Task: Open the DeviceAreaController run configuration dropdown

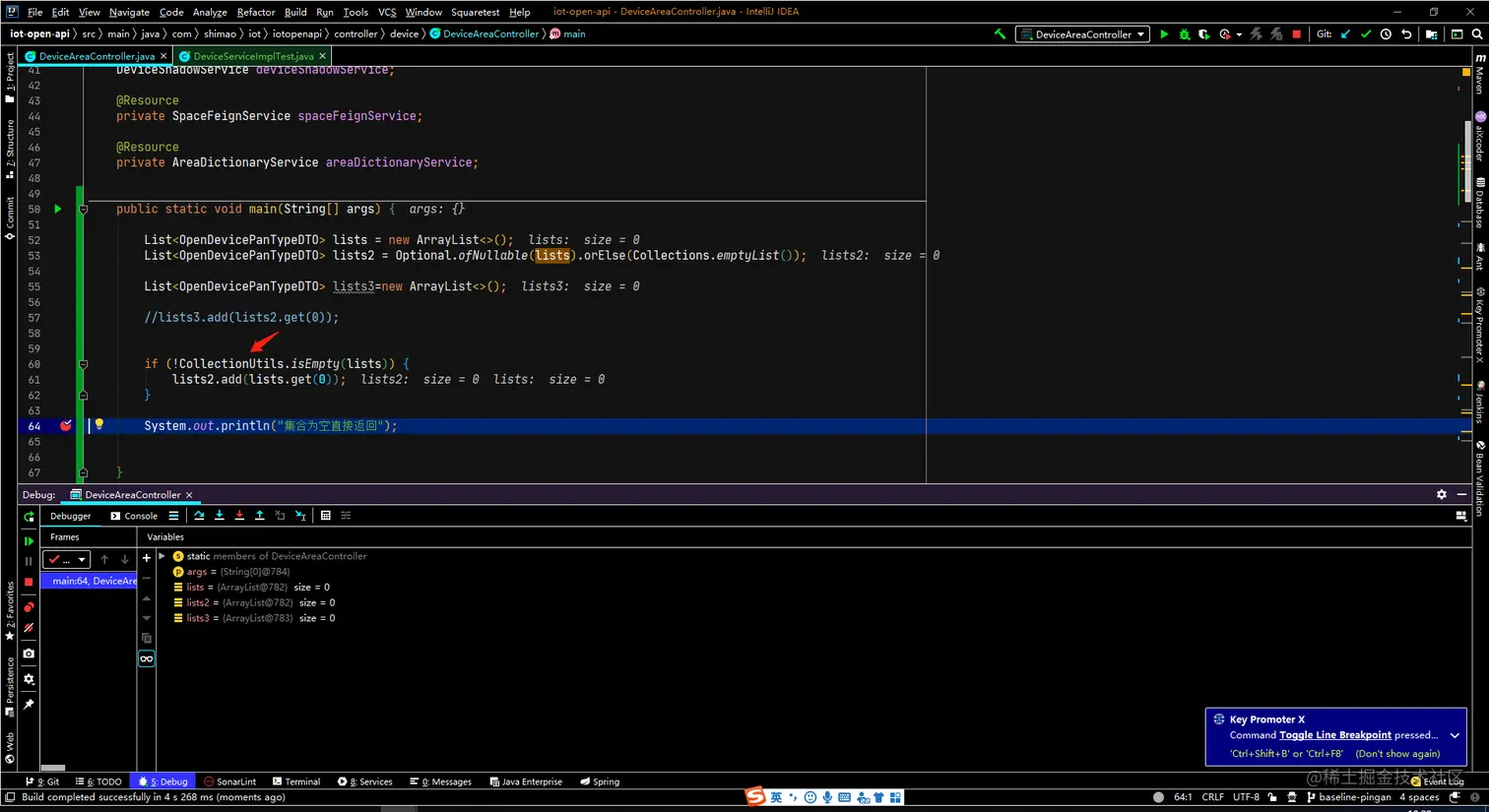Action: [1083, 34]
